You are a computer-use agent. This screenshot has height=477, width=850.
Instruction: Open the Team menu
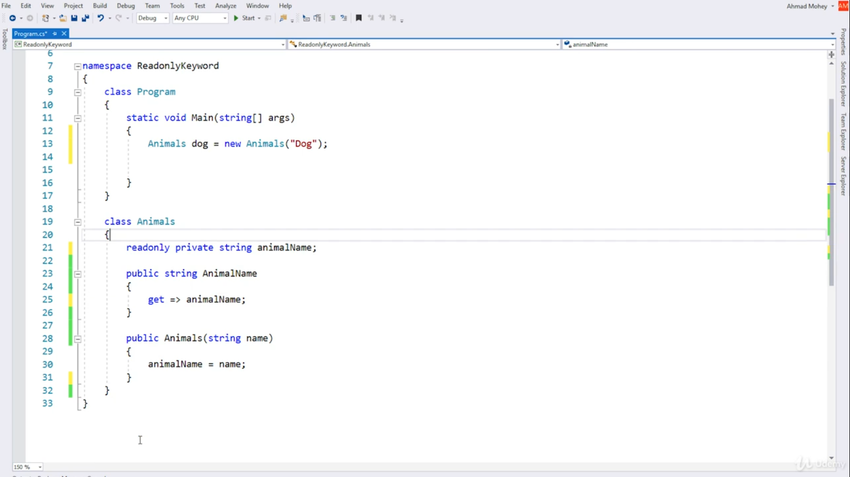pyautogui.click(x=152, y=5)
